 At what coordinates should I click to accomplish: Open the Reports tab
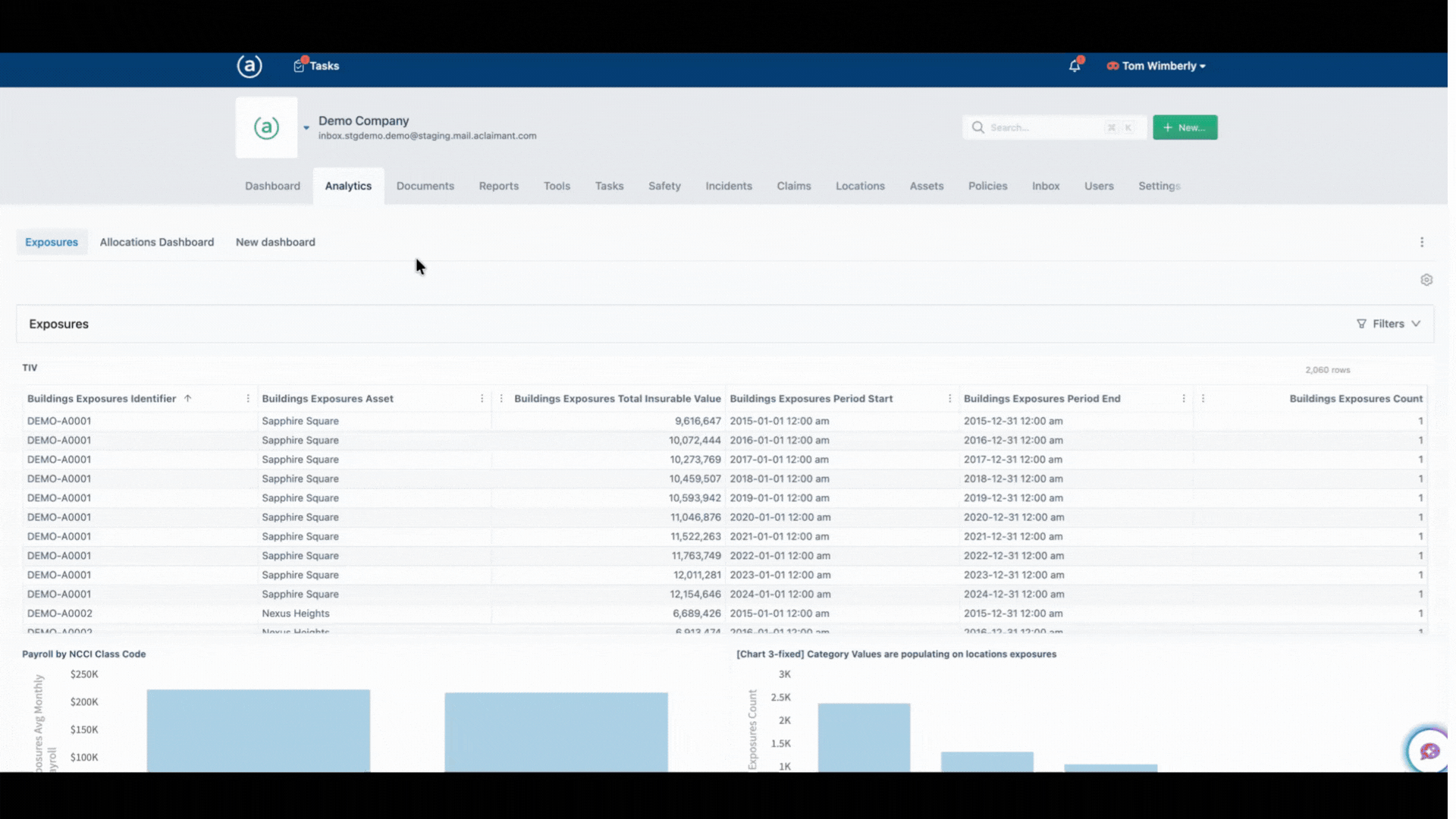498,186
